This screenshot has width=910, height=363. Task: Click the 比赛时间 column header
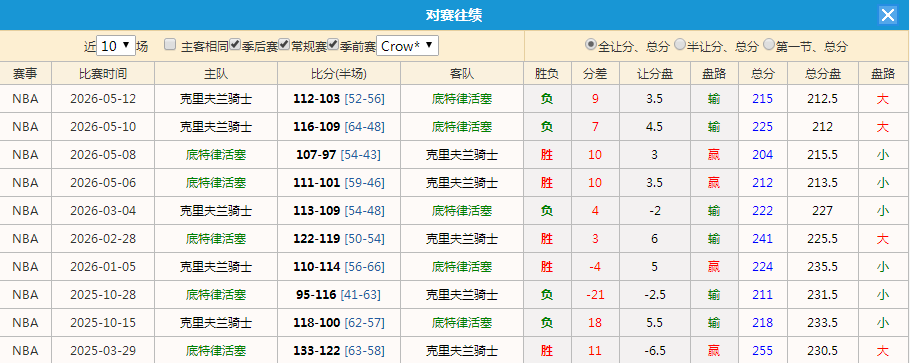(x=103, y=74)
